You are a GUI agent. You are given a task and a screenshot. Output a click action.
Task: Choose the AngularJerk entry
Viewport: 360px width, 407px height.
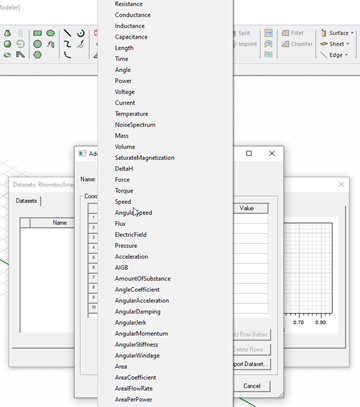(x=130, y=323)
